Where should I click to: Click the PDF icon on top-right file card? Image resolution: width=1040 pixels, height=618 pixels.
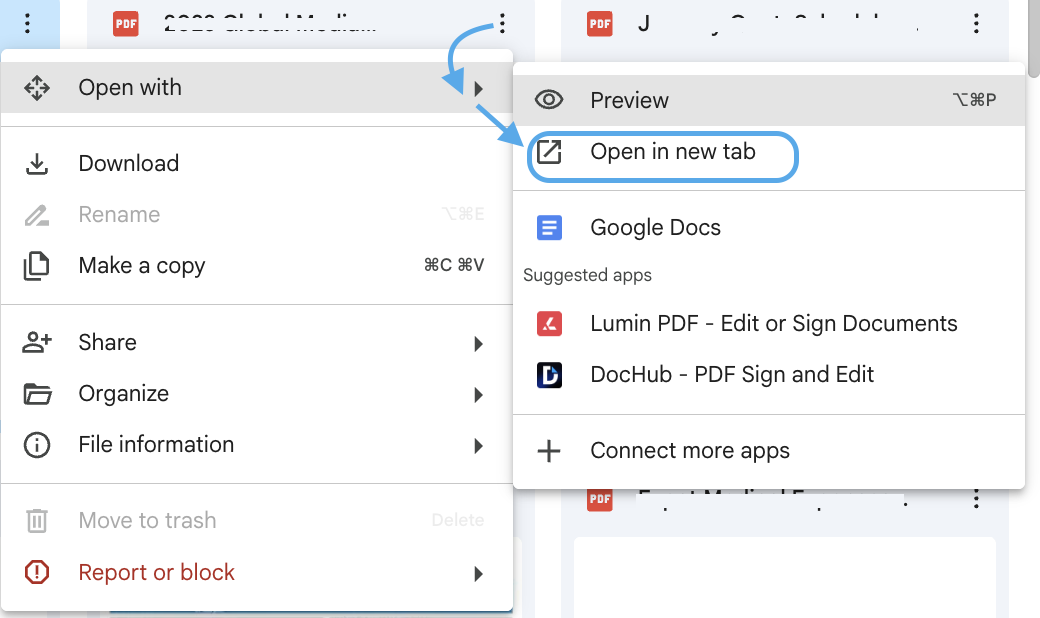tap(600, 25)
